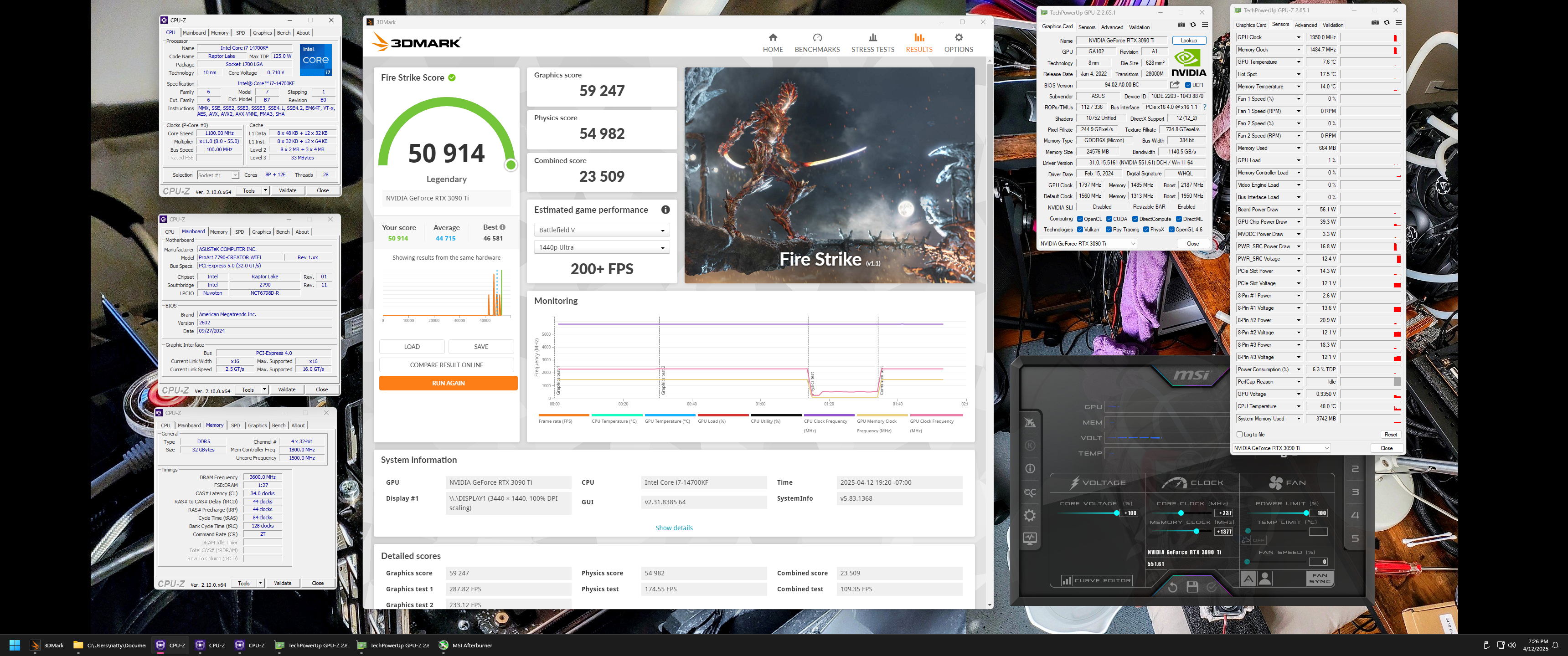Open the information icon in Afterburner sidebar
This screenshot has width=1568, height=656.
(x=1030, y=469)
